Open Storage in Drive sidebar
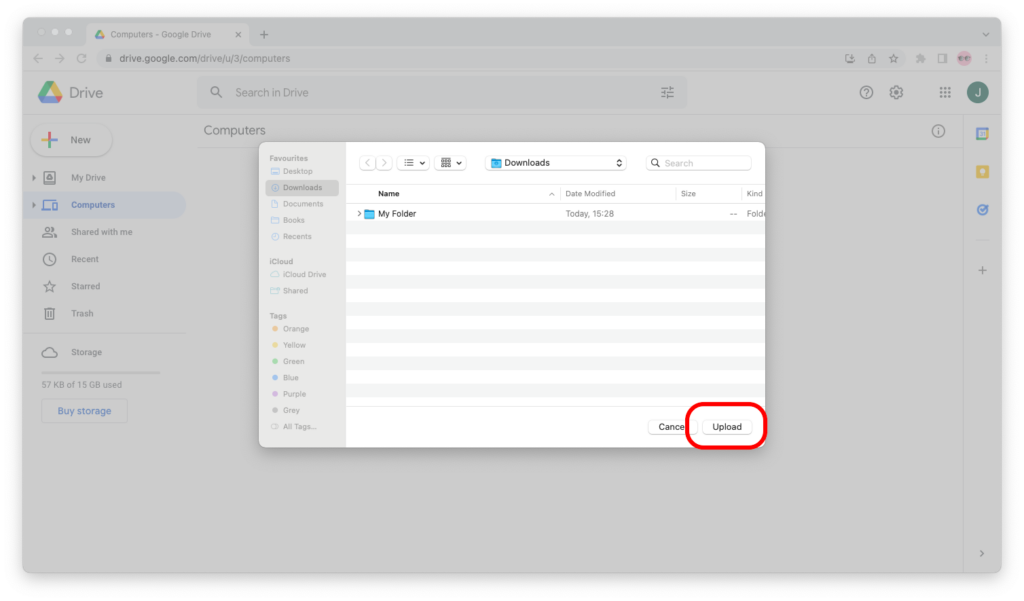 coord(86,352)
